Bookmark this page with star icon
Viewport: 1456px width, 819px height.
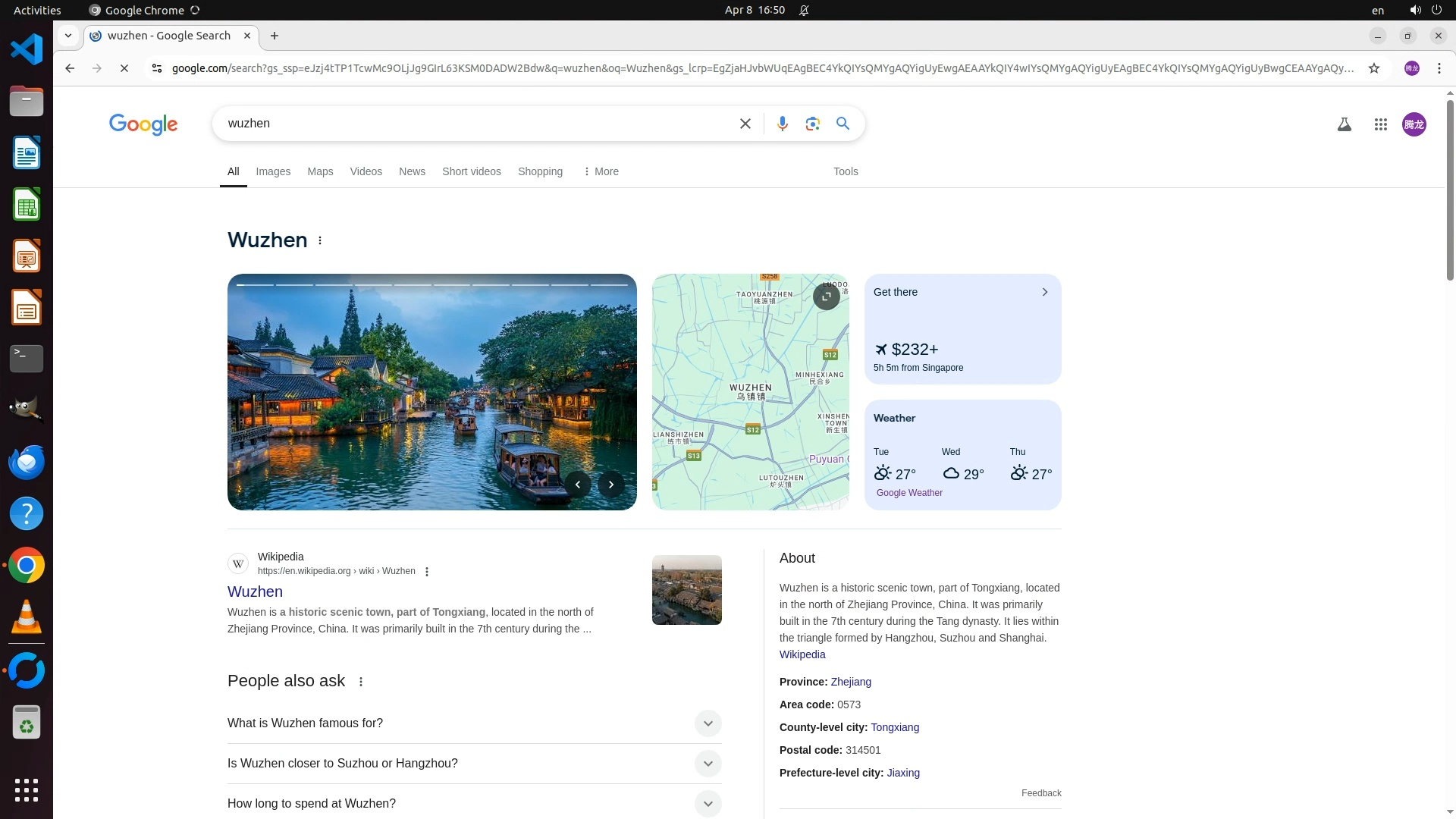point(1373,68)
